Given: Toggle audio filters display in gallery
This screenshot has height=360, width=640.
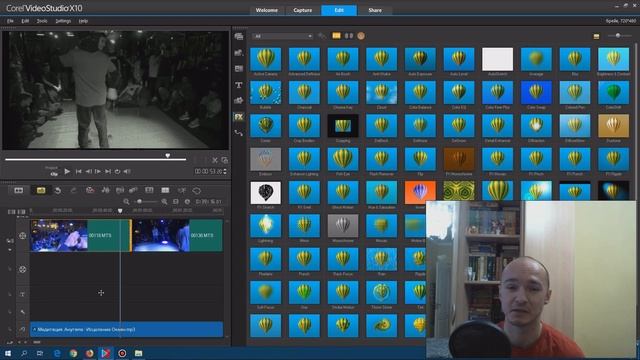Looking at the screenshot, I should tap(349, 36).
